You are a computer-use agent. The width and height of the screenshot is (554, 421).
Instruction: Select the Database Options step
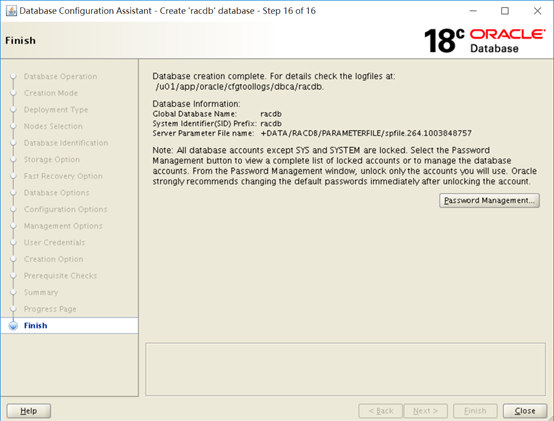coord(56,192)
